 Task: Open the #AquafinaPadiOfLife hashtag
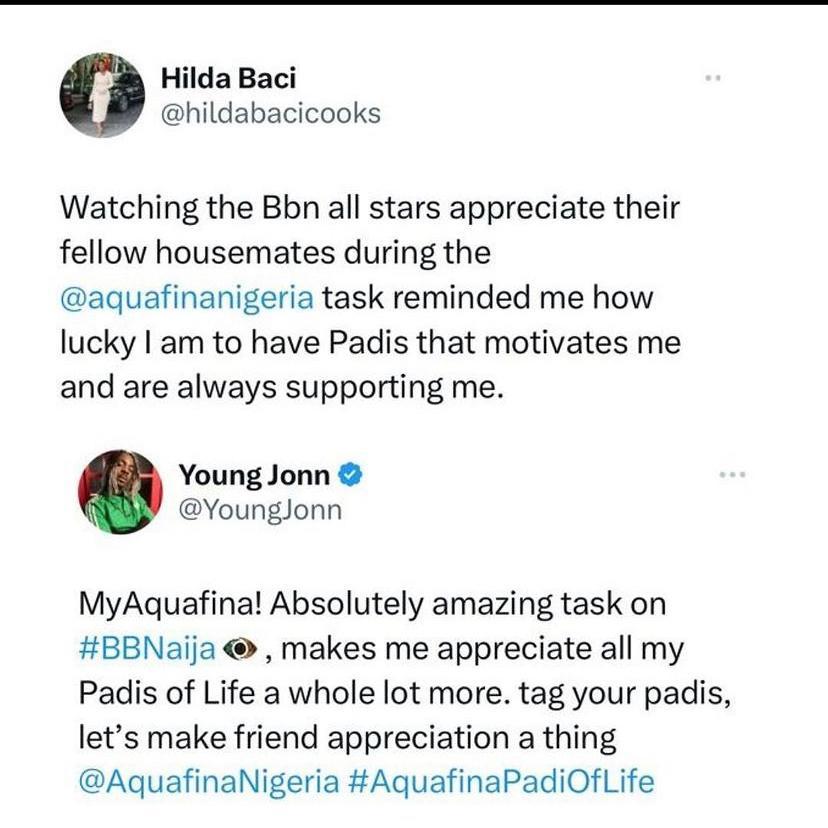(501, 782)
